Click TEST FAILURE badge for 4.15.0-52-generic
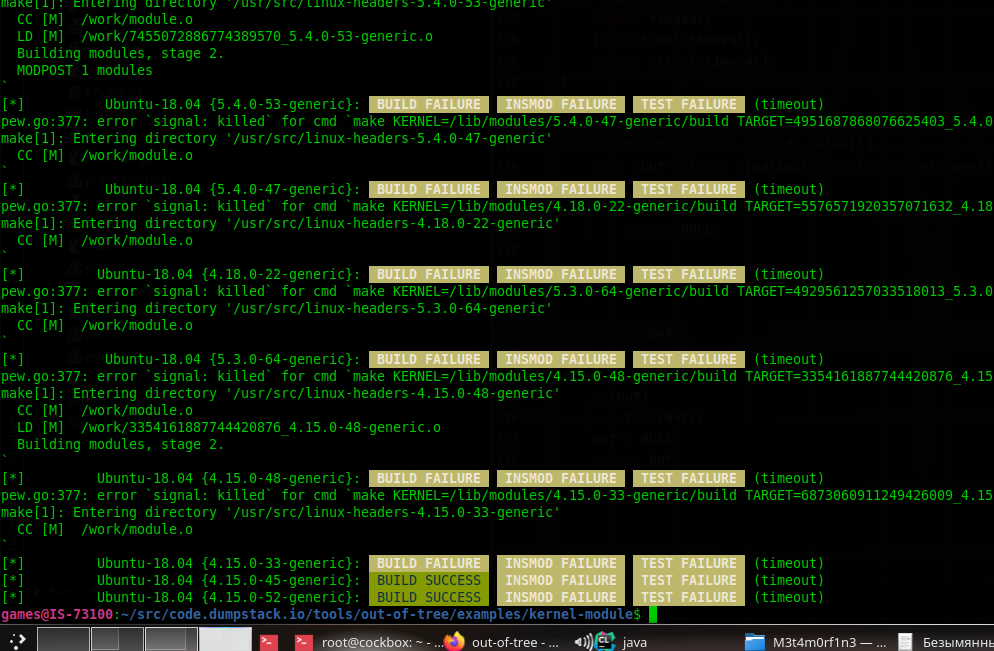 click(688, 597)
